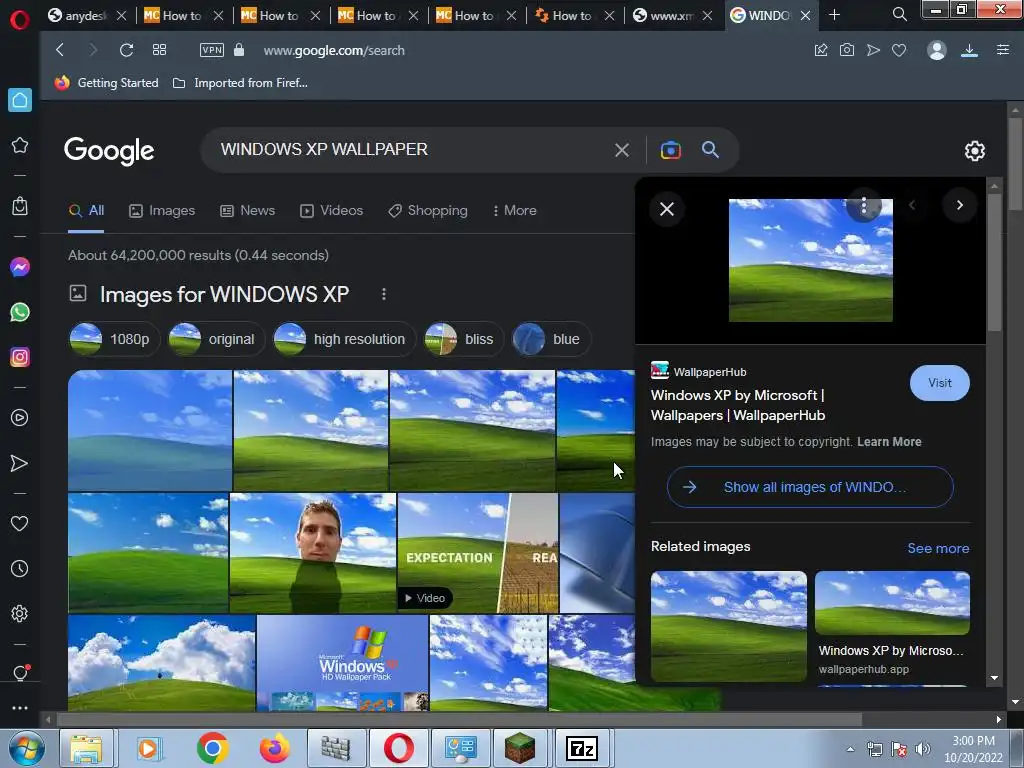Open sidebar three-dot more menu

click(x=20, y=708)
